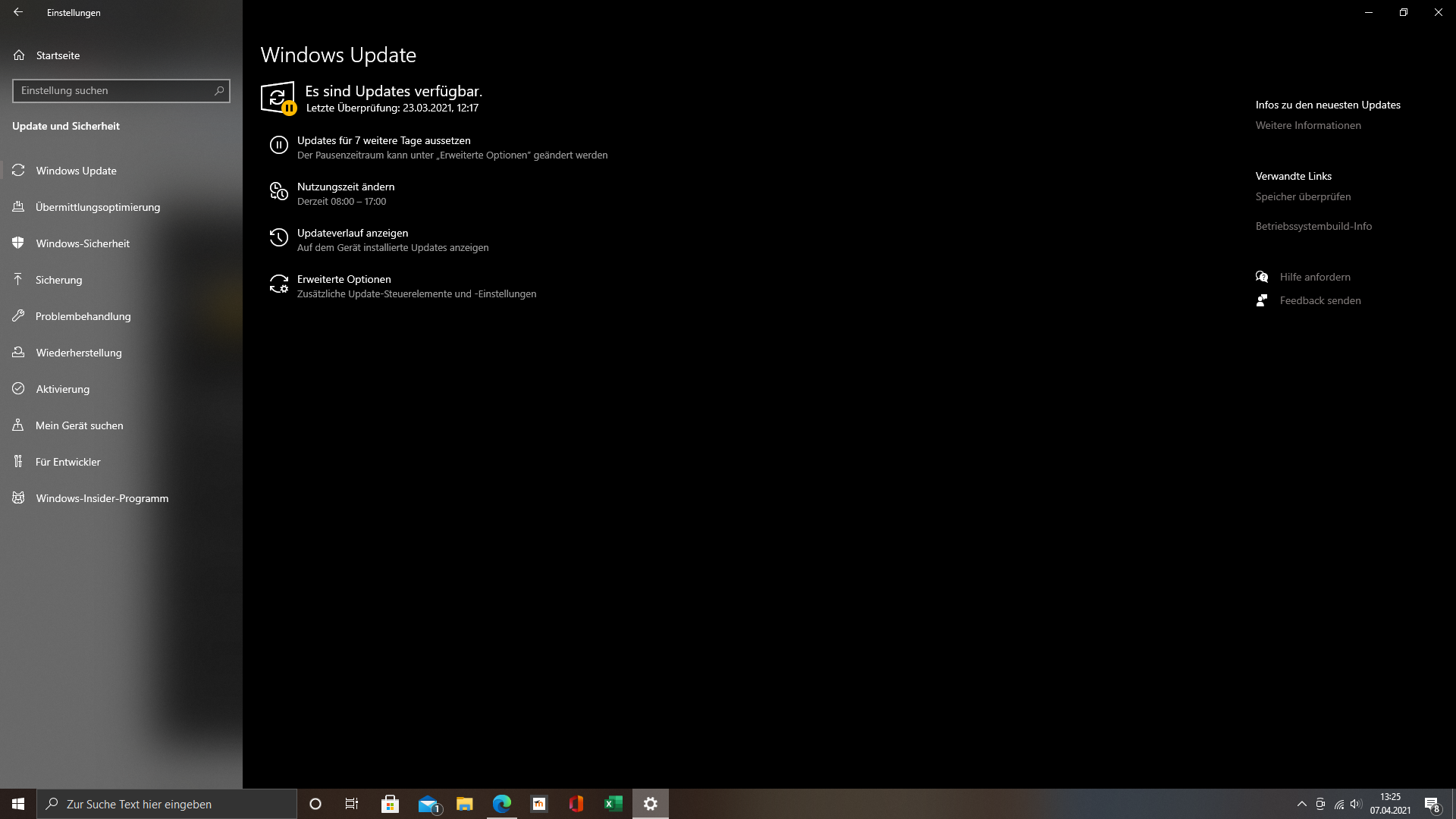
Task: Click the Hilfe anfordern chat icon
Action: [x=1262, y=277]
